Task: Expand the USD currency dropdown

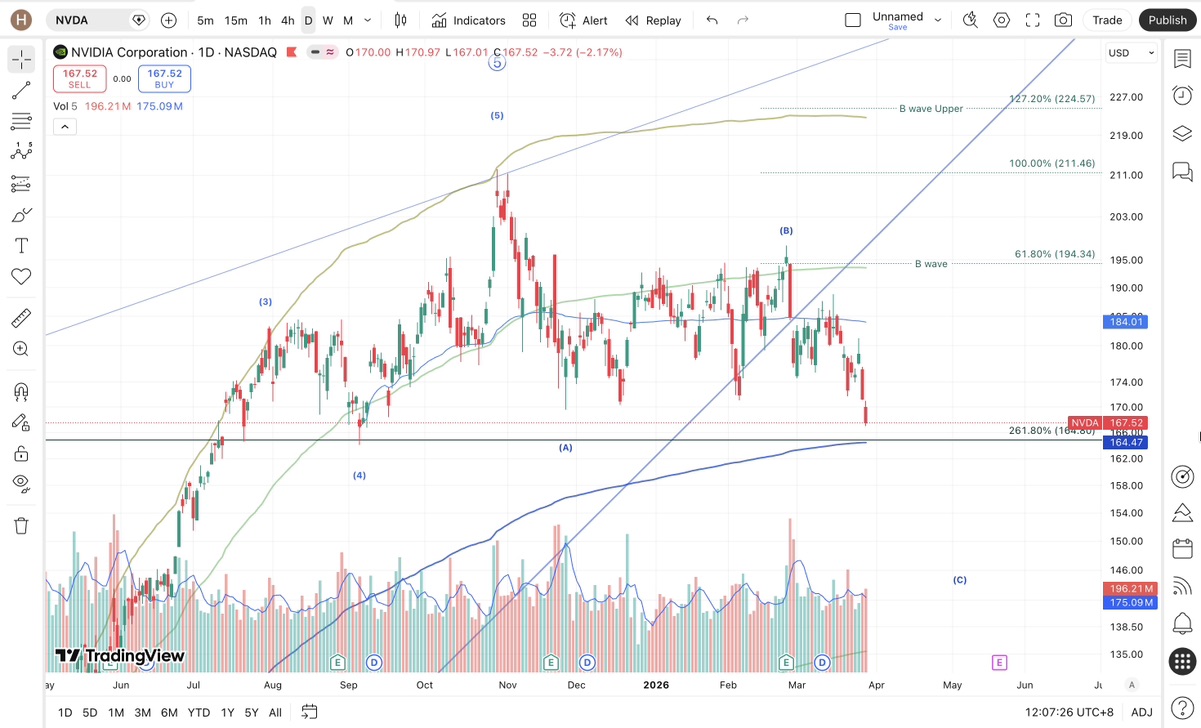Action: 1131,53
